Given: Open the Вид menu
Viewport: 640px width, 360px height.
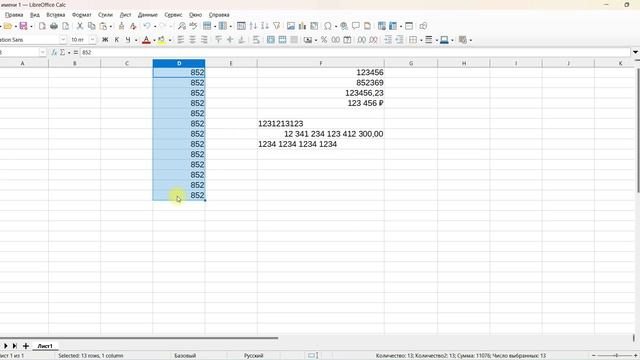Looking at the screenshot, I should (35, 15).
